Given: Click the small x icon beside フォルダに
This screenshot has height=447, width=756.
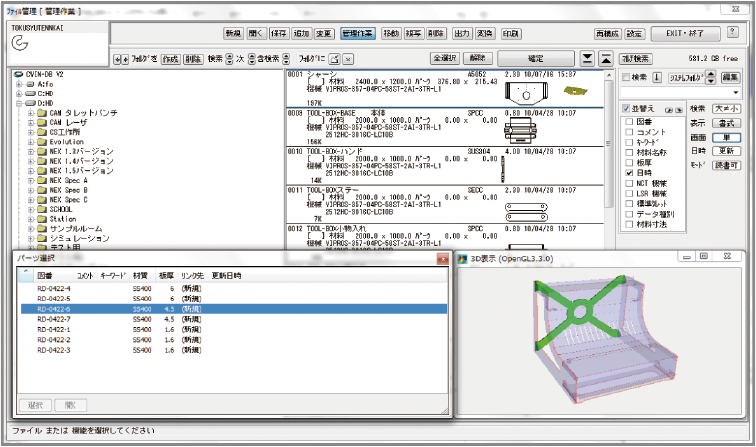Looking at the screenshot, I should pyautogui.click(x=349, y=59).
